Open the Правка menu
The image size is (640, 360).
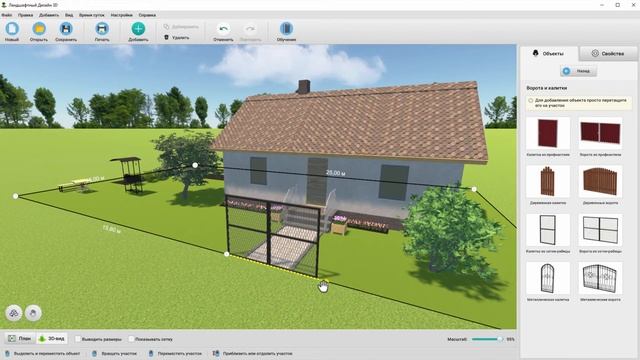pos(25,15)
